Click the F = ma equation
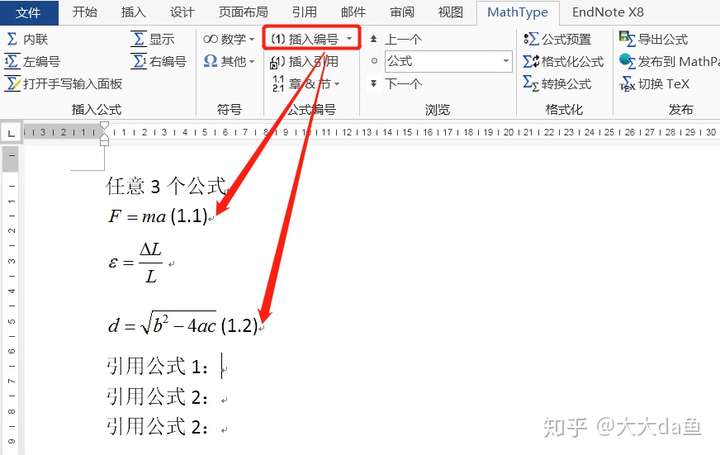Viewport: 720px width, 455px height. pos(137,216)
